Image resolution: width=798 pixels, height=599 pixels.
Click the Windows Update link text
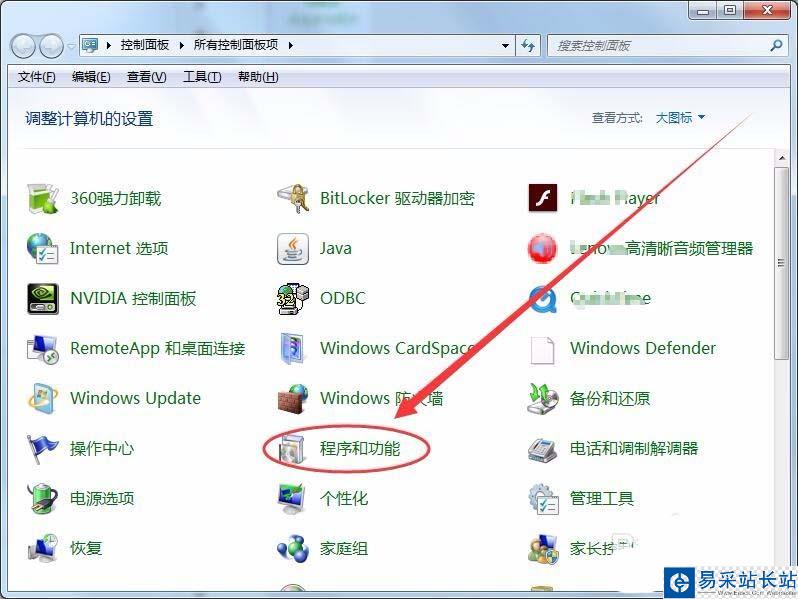click(135, 398)
